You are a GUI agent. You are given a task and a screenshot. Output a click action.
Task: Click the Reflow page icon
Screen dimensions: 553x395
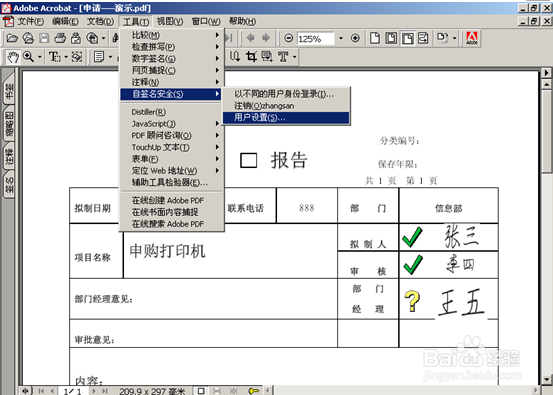(423, 38)
